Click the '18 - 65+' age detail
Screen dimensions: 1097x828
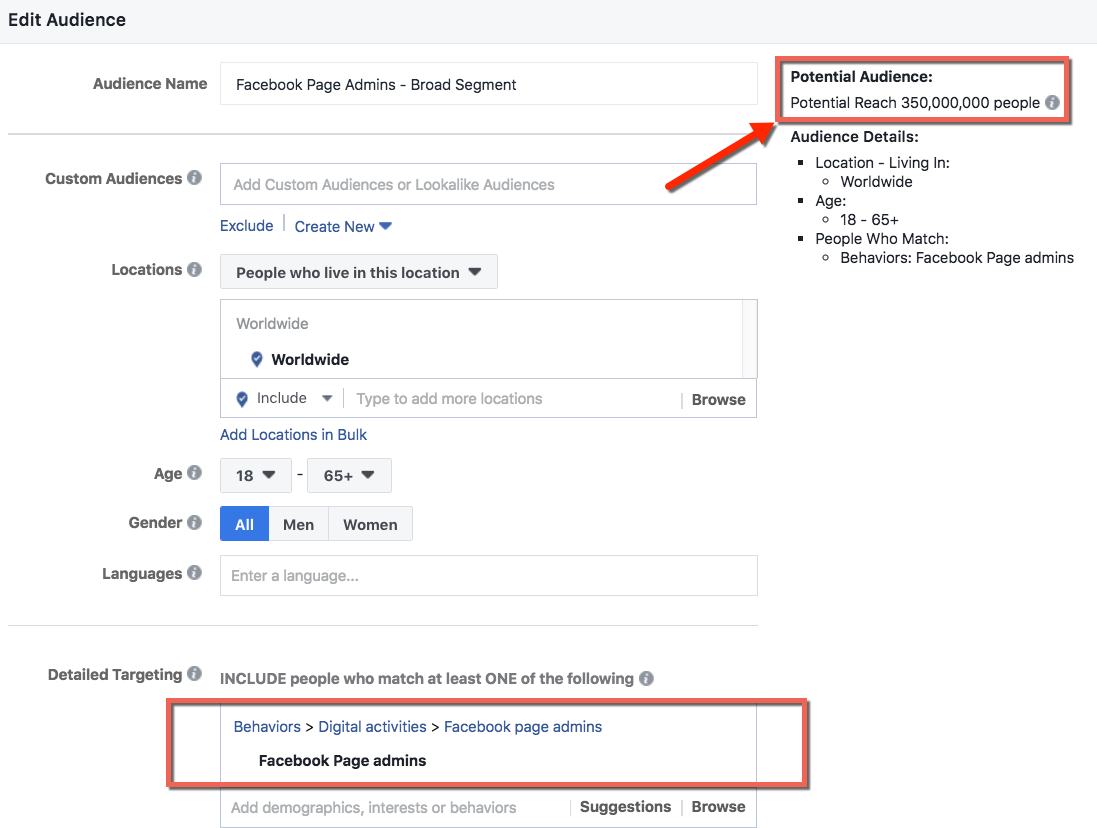(x=869, y=220)
